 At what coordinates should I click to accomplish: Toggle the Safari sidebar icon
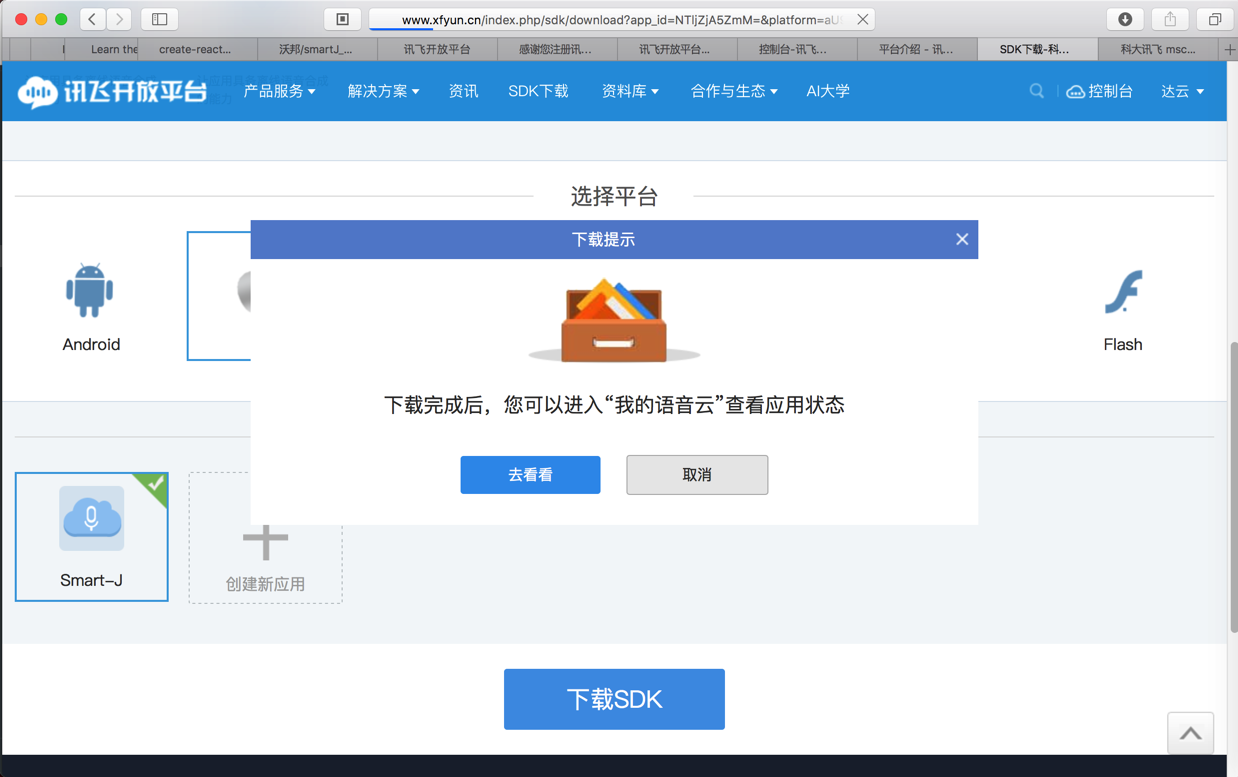[160, 19]
